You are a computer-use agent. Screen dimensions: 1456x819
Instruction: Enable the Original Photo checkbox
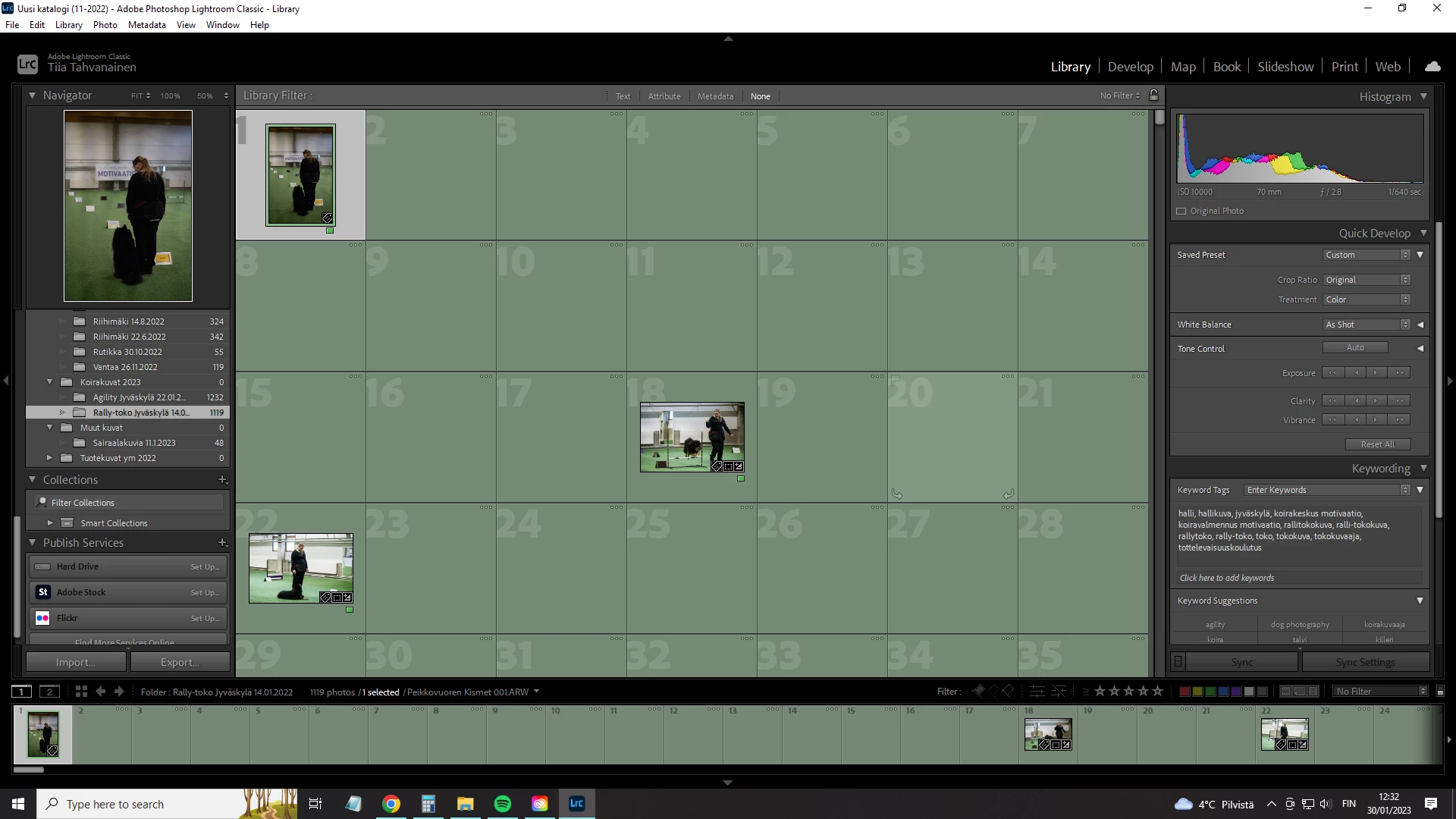1181,212
